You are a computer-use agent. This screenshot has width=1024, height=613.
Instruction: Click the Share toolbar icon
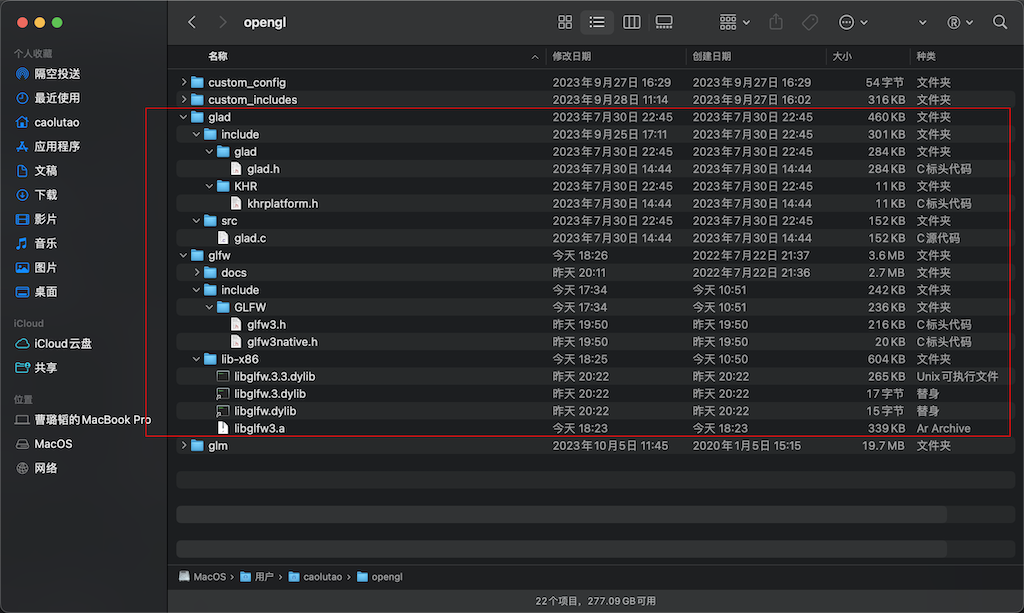(x=776, y=22)
